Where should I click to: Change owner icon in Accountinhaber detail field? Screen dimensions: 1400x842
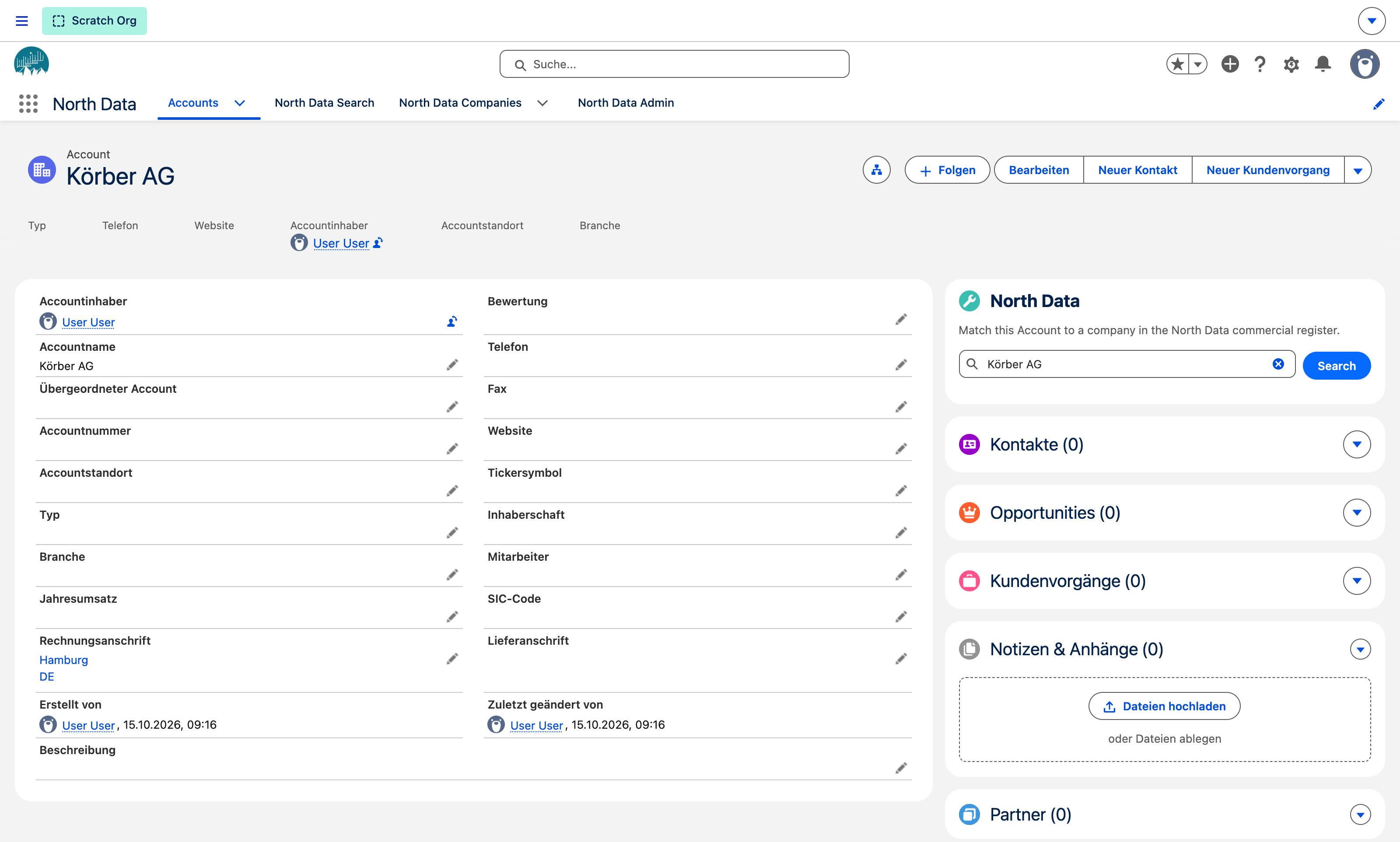[452, 321]
